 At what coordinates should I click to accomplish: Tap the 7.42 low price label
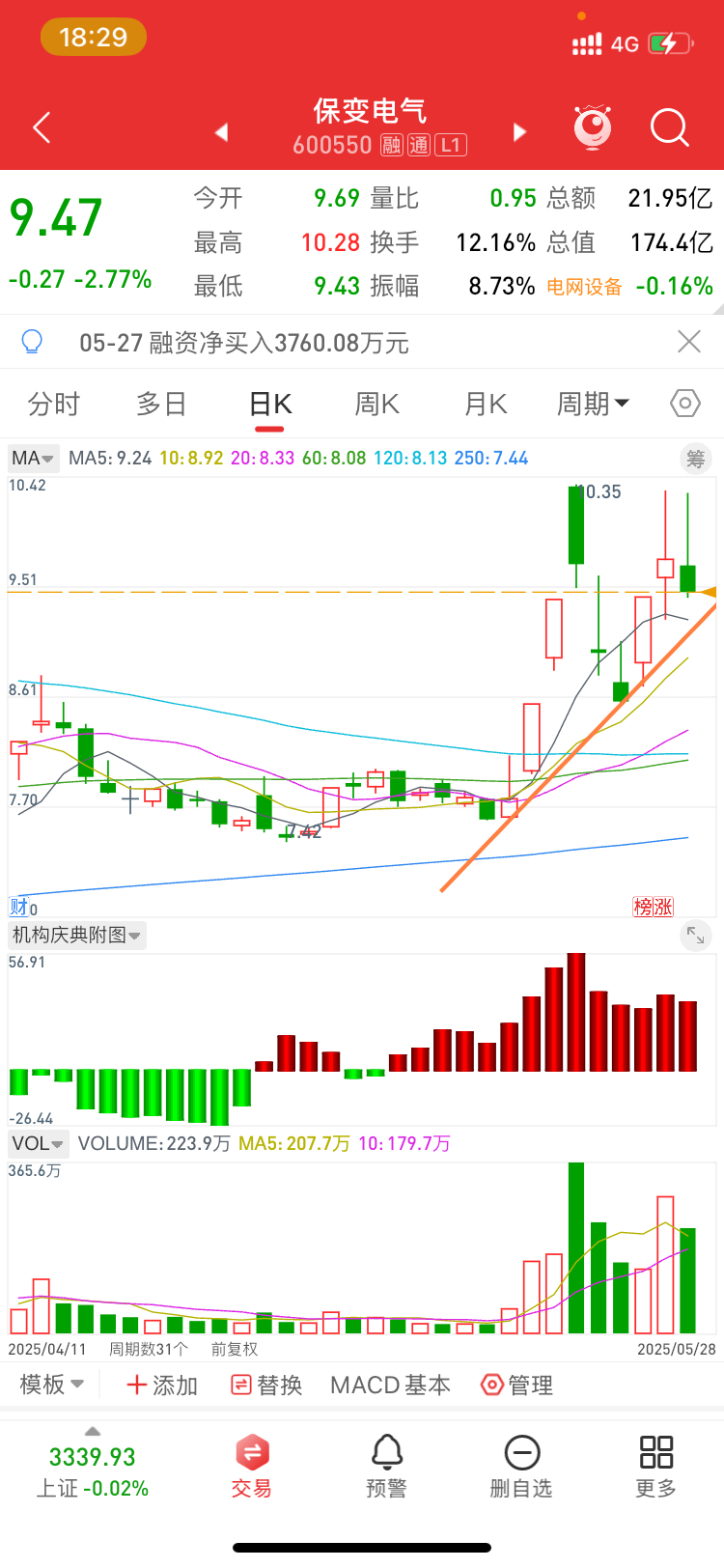304,831
